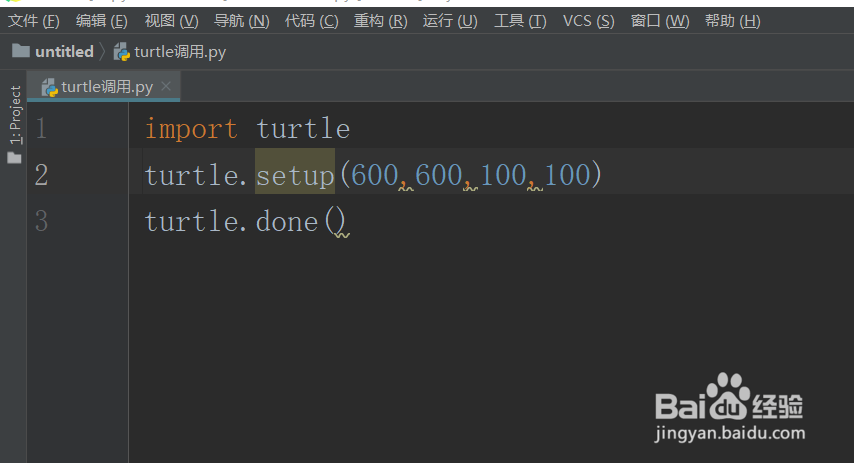Open the 编辑 (Edit) menu
This screenshot has width=854, height=463.
(x=101, y=21)
